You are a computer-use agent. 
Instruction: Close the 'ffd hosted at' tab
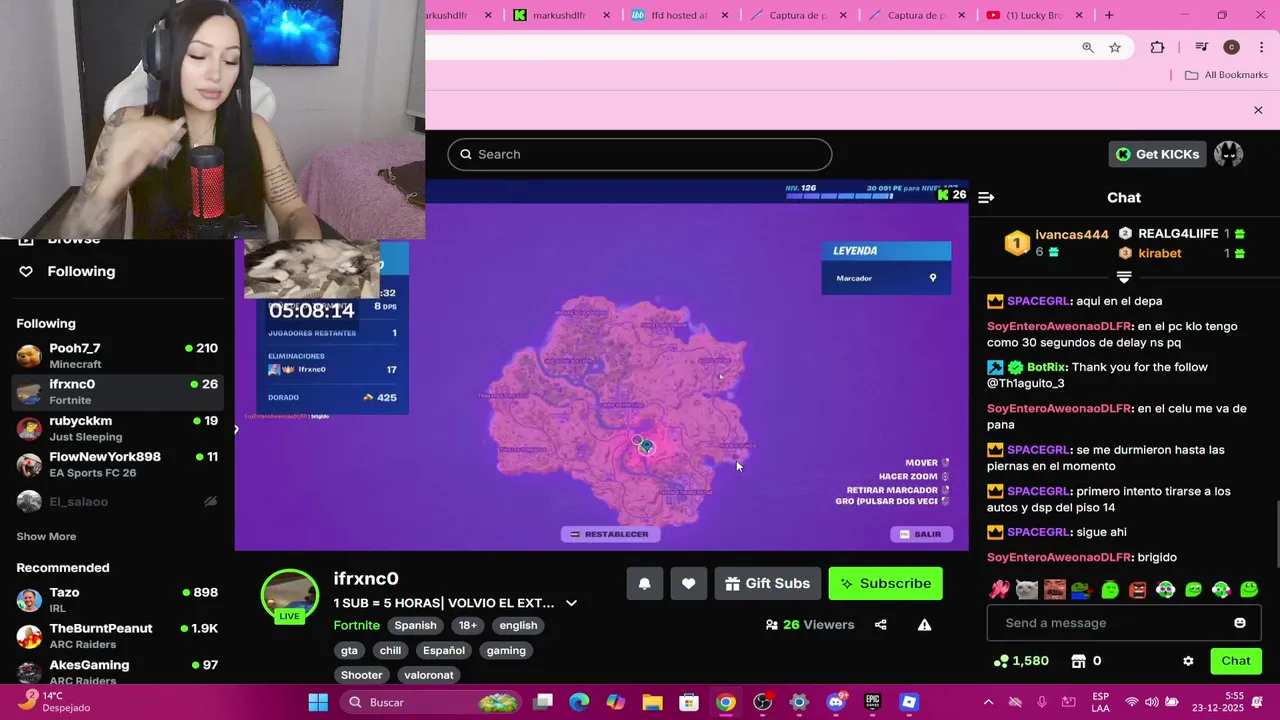(x=725, y=15)
